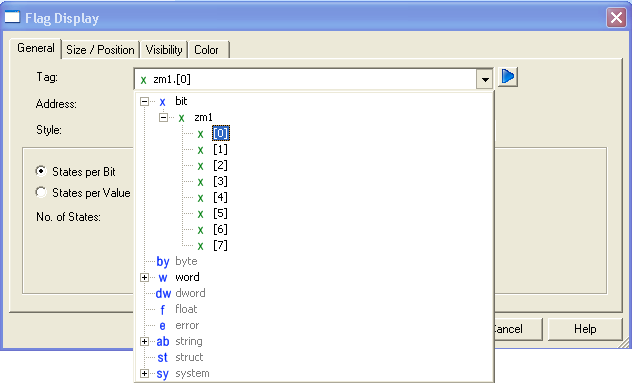Click the 'st' struct type icon
The width and height of the screenshot is (632, 383).
162,358
